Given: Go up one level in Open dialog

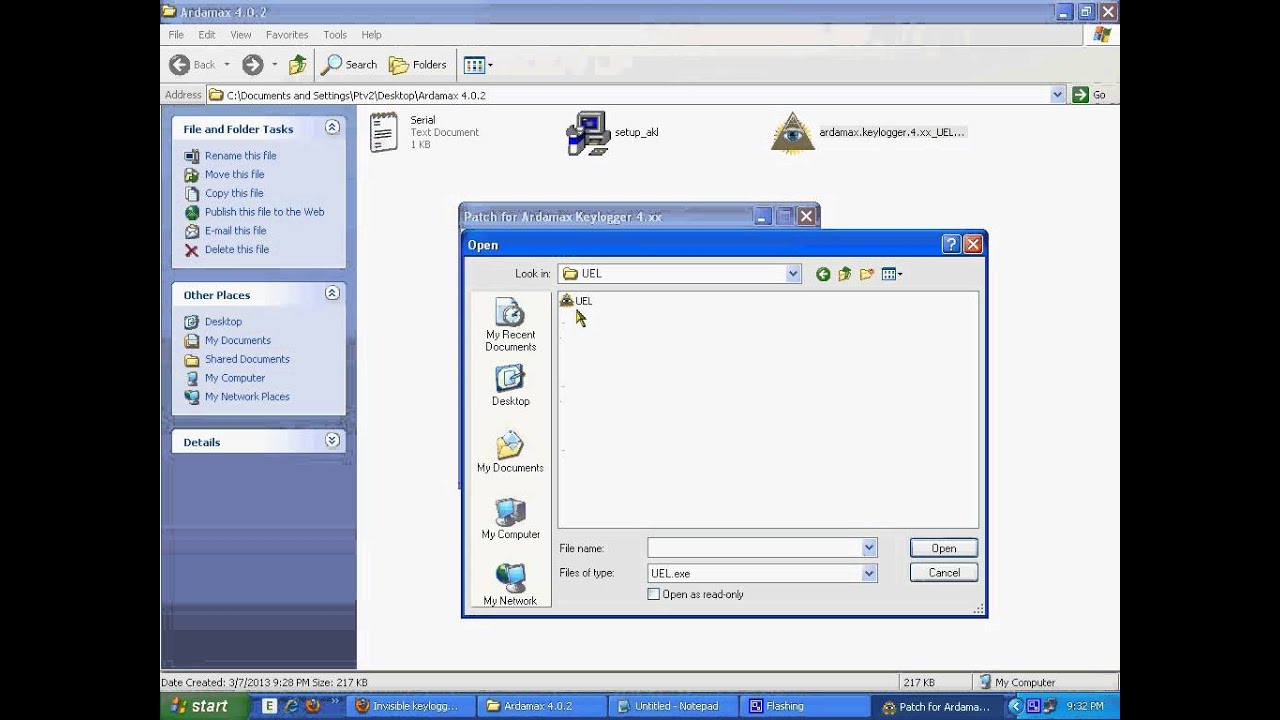Looking at the screenshot, I should [x=845, y=274].
